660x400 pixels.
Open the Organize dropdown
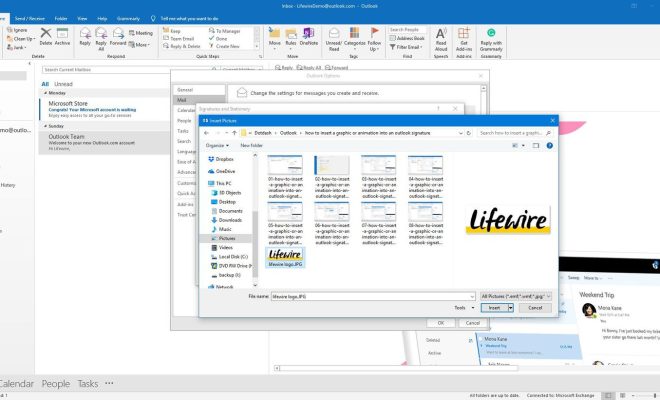click(217, 146)
